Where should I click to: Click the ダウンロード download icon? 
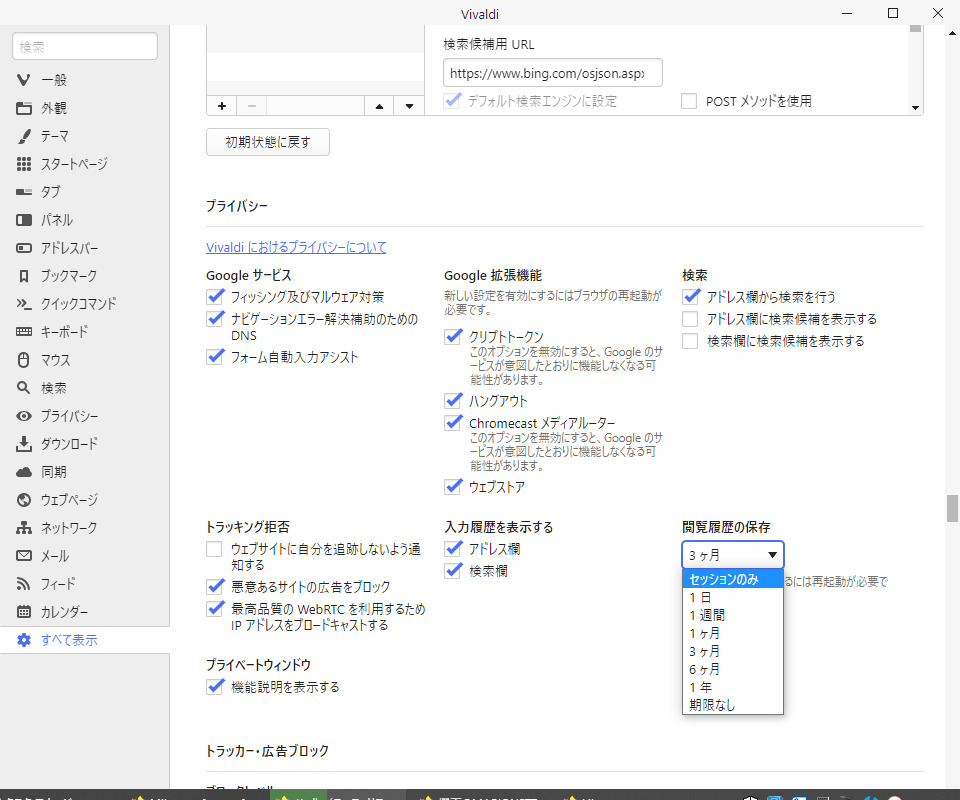point(24,444)
